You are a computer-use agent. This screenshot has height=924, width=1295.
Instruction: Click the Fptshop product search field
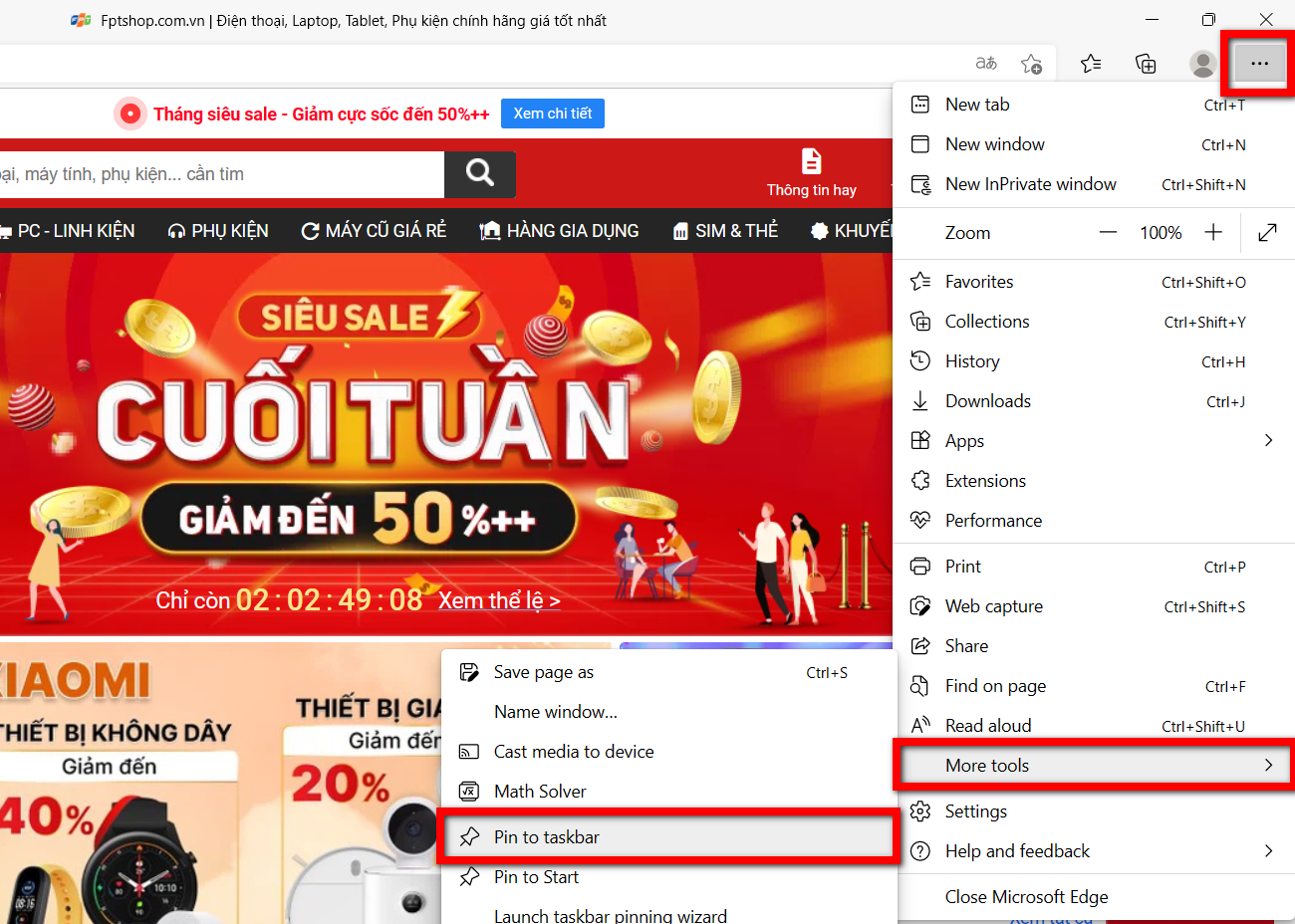(221, 174)
